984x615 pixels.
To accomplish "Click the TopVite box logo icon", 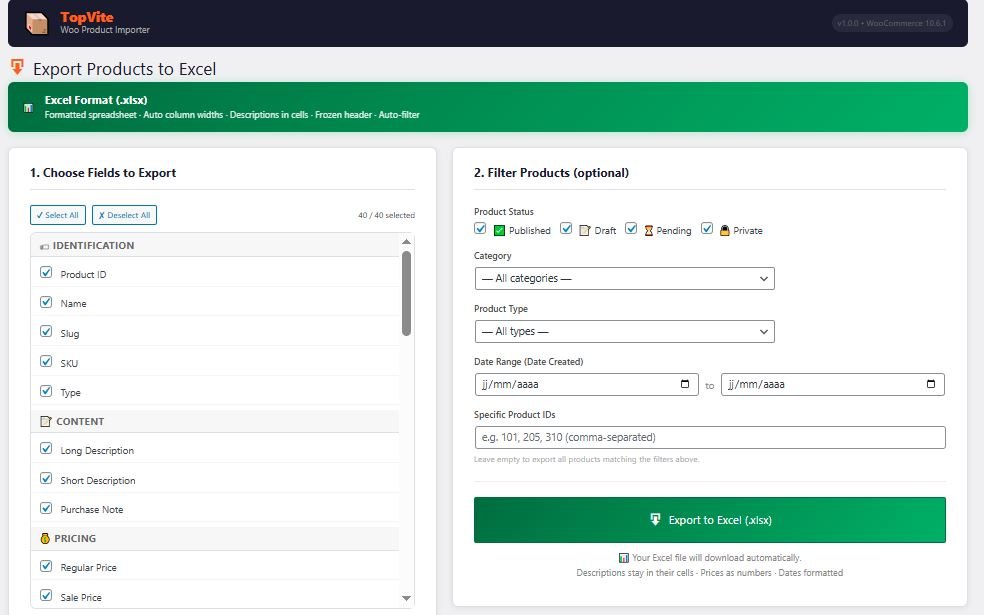I will (37, 23).
